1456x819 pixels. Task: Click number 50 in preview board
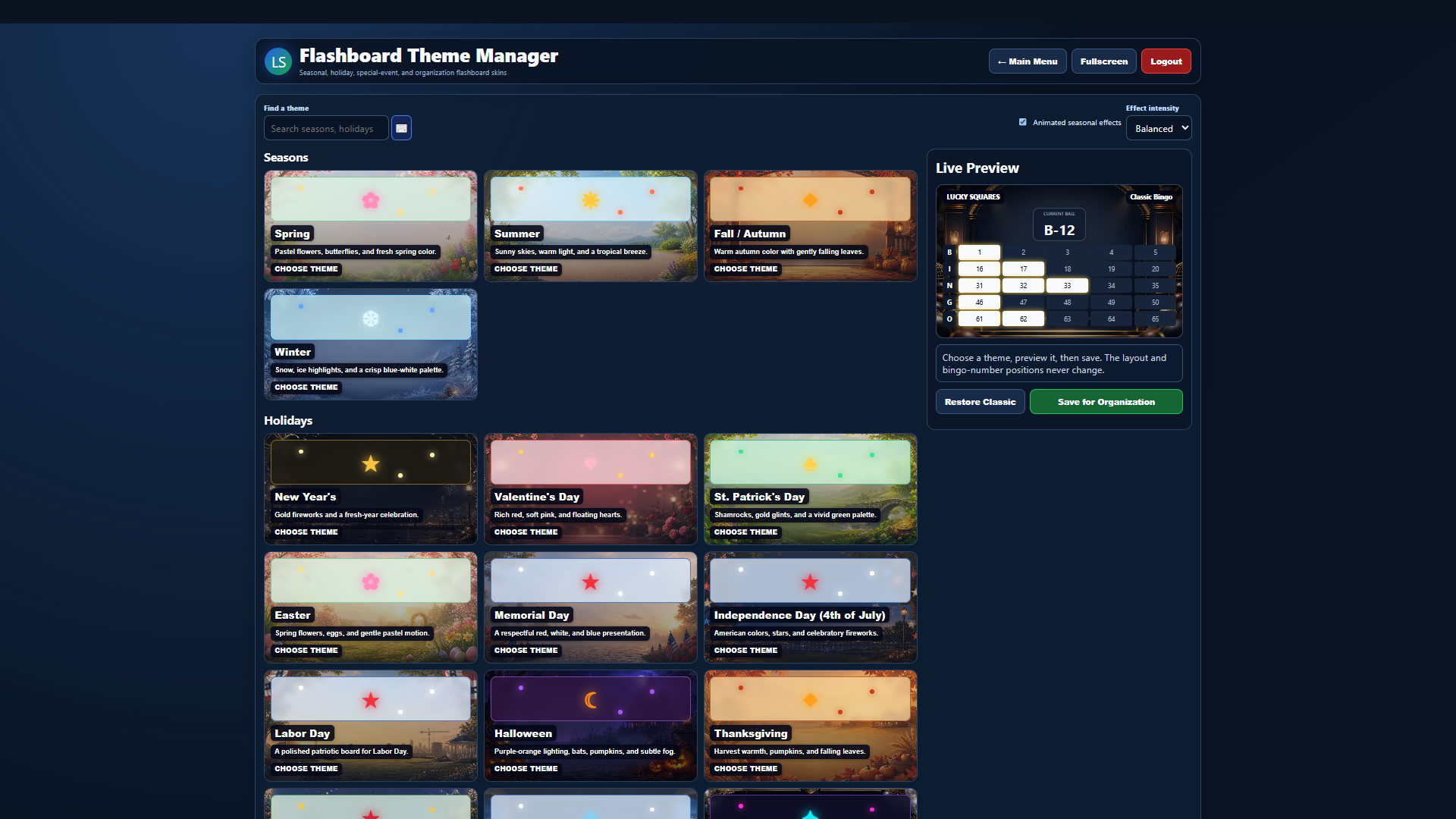click(1155, 303)
